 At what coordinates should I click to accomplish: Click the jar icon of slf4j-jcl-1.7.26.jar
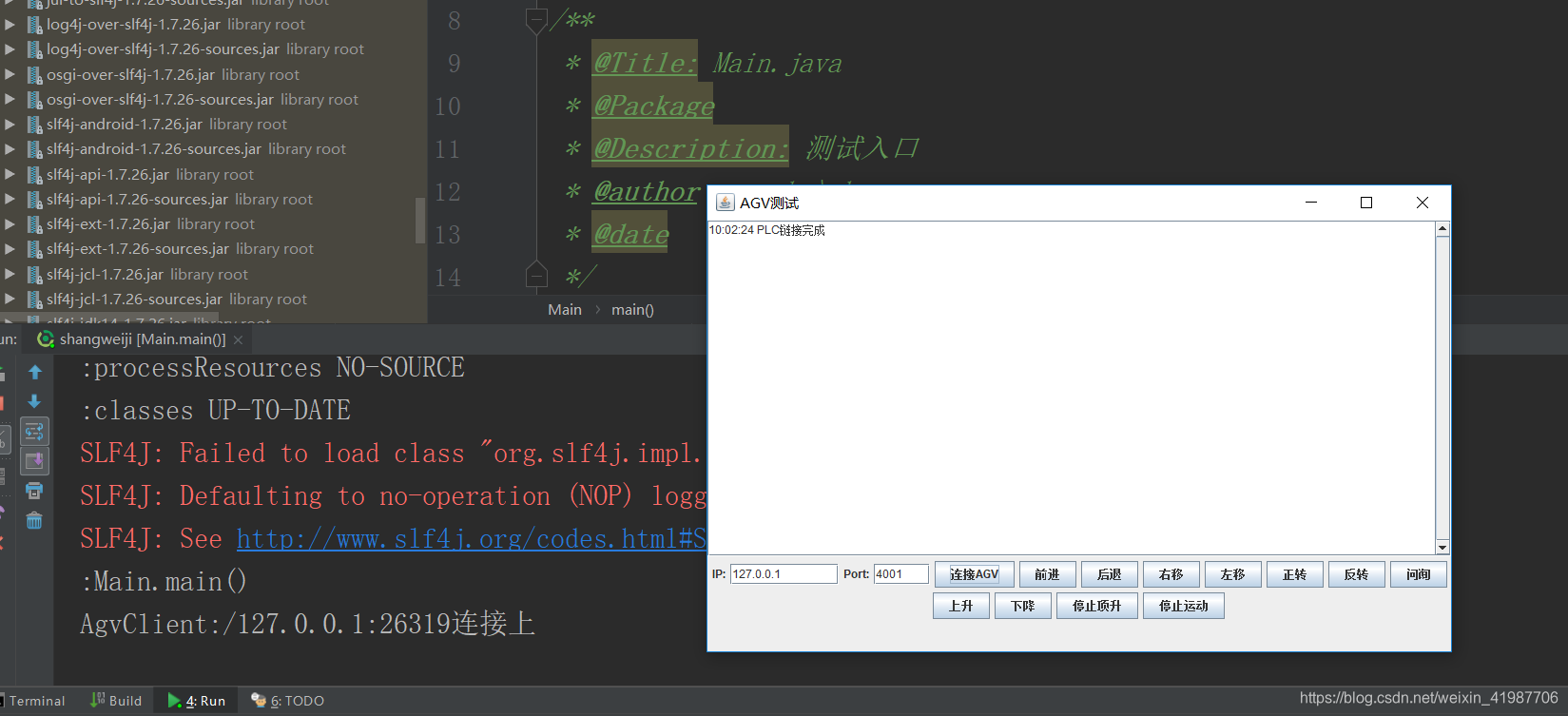(x=35, y=274)
